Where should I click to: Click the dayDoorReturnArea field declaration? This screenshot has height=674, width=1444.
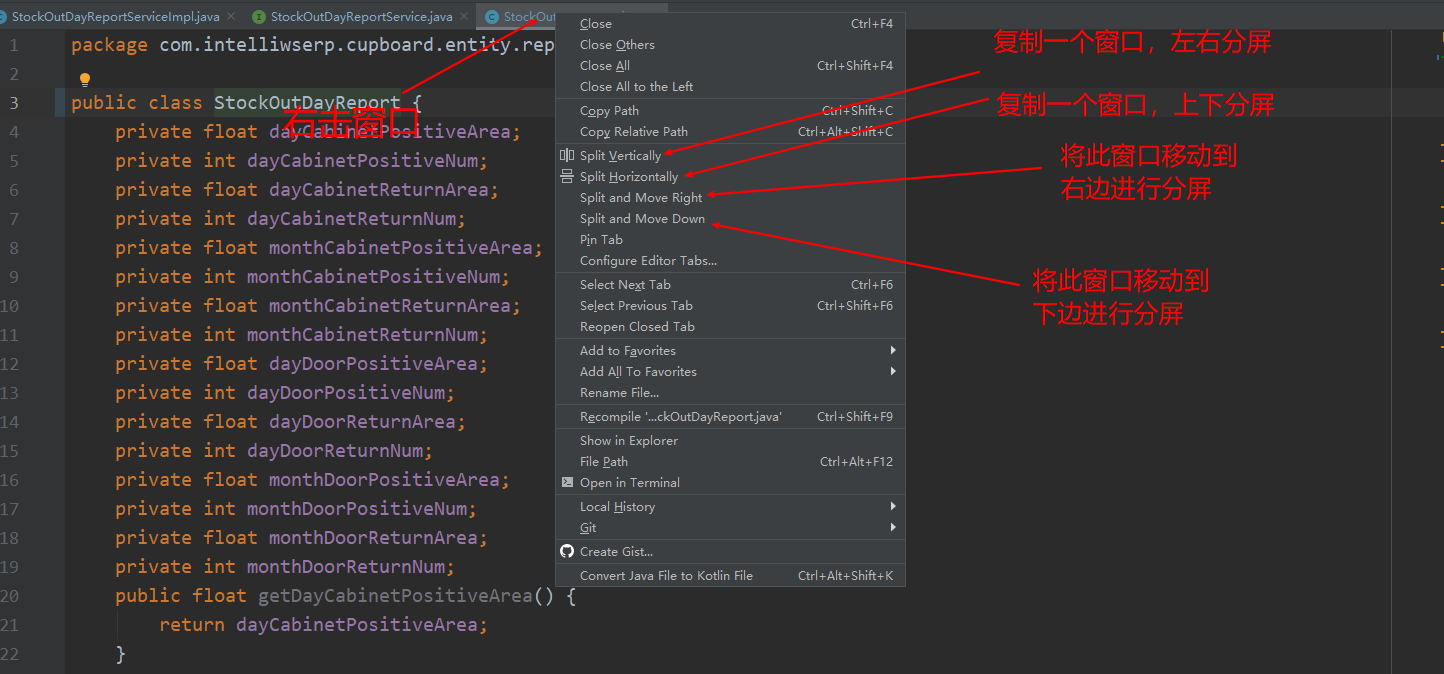point(290,422)
